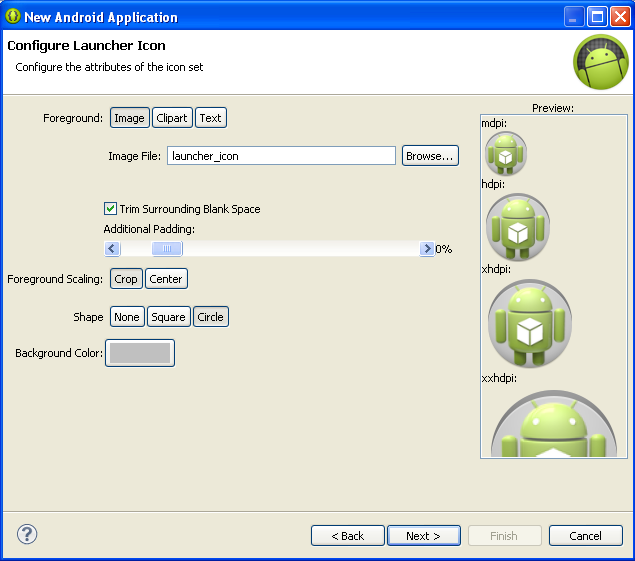Click the xhdpi preview icon
The width and height of the screenshot is (635, 561).
[x=530, y=323]
